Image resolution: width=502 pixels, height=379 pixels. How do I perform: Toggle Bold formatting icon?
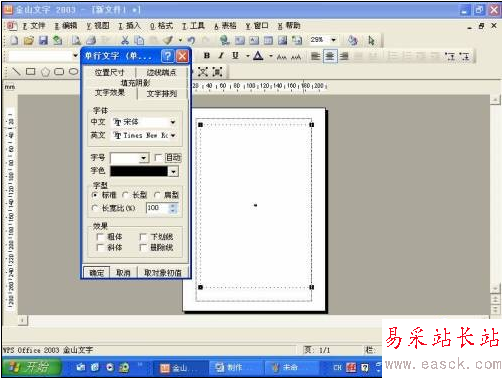point(207,56)
